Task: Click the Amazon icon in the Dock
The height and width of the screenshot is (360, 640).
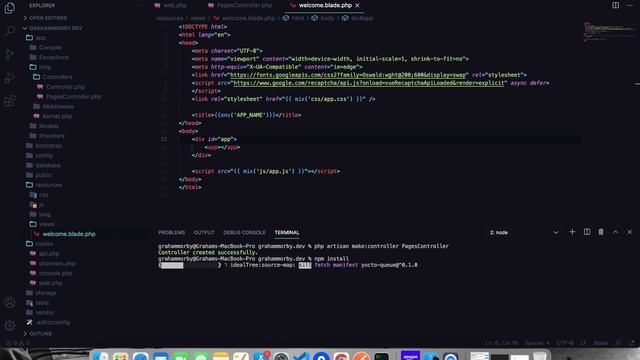Action: (x=410, y=356)
